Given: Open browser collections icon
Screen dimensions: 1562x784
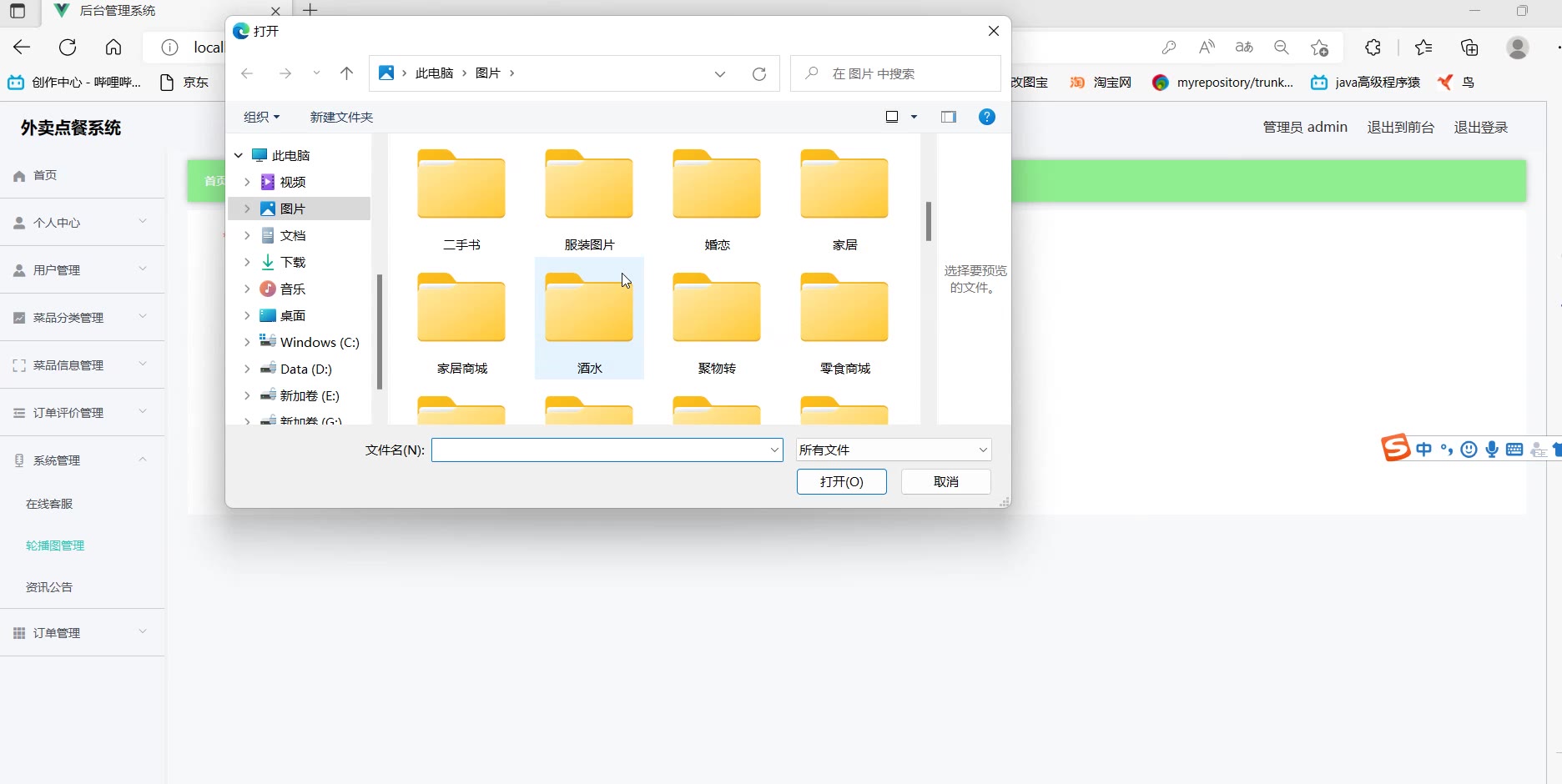Looking at the screenshot, I should tap(1469, 48).
